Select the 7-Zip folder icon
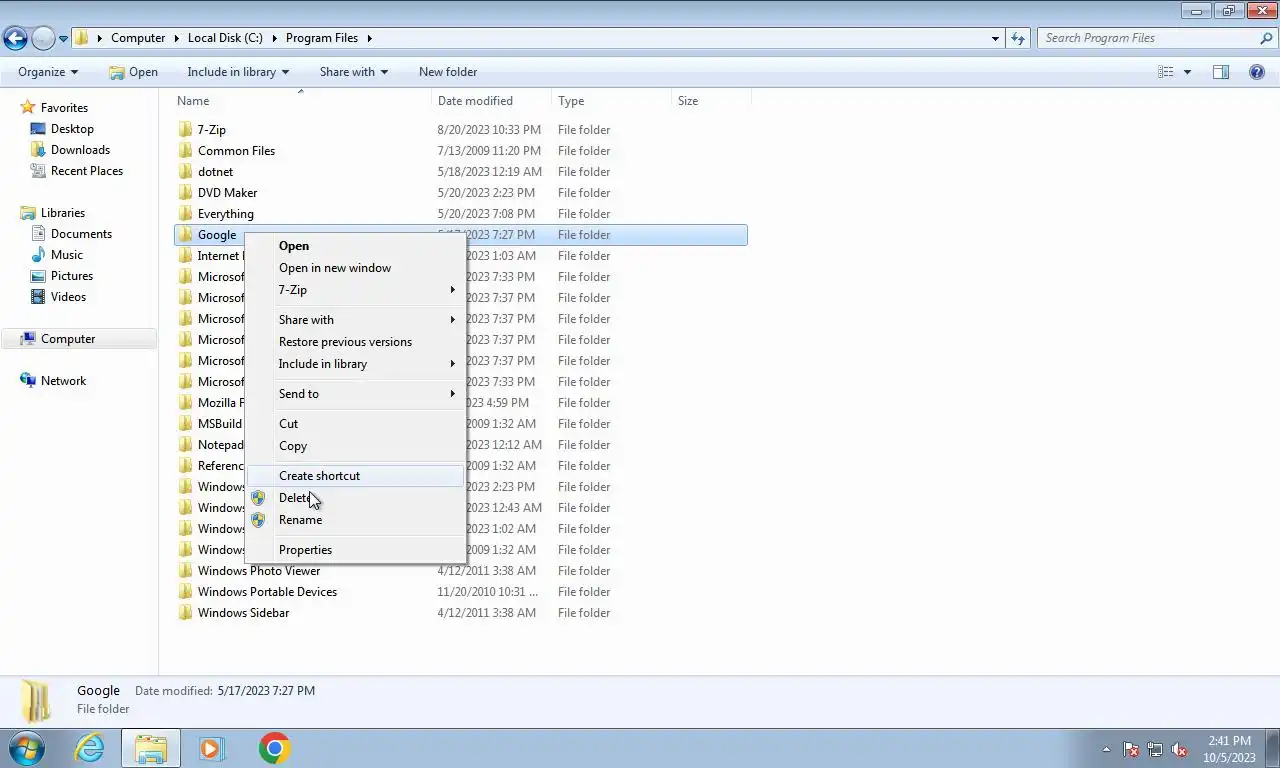Viewport: 1280px width, 768px height. (x=185, y=130)
